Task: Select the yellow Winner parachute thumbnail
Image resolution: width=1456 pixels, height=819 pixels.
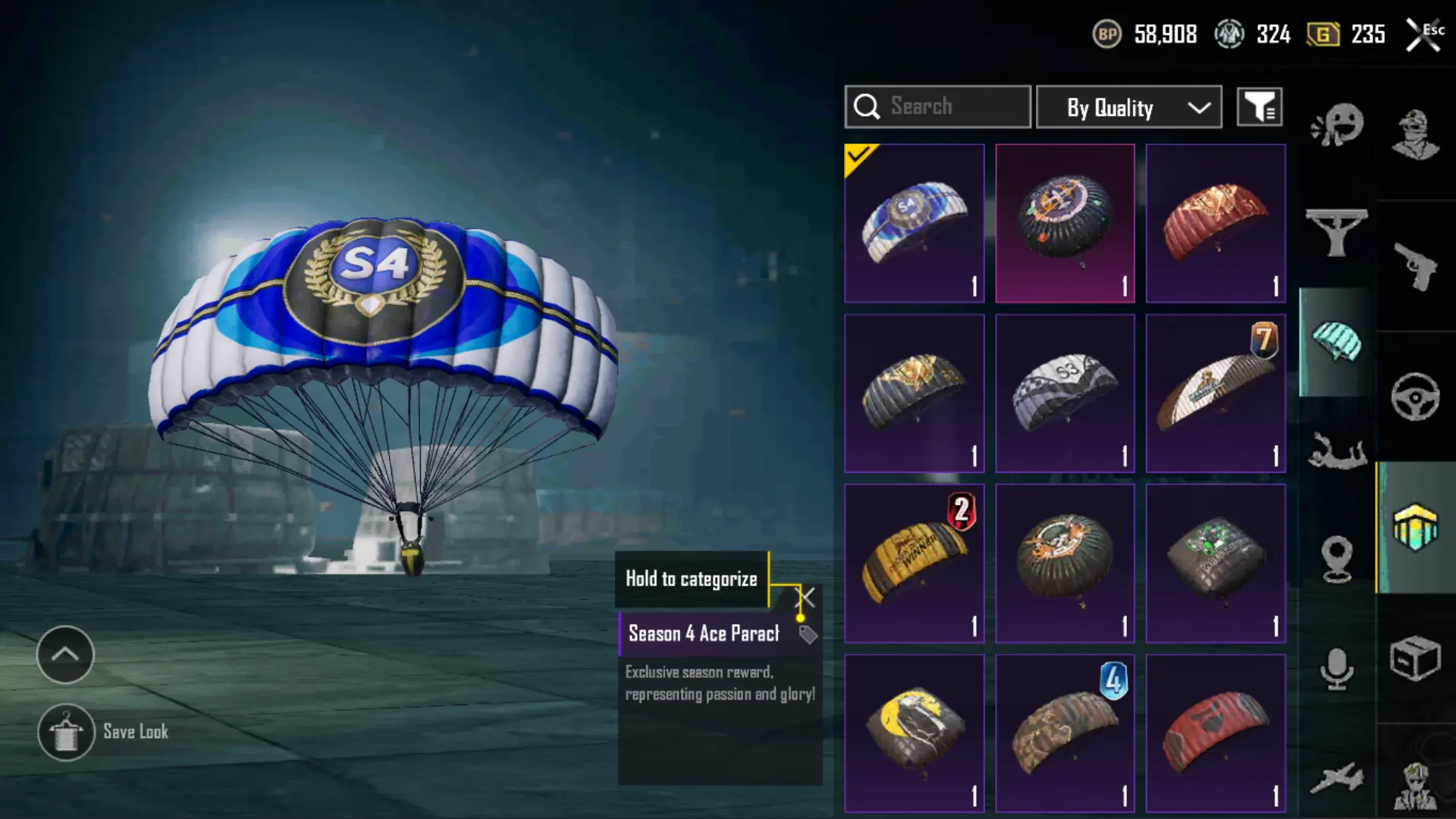Action: pos(915,563)
